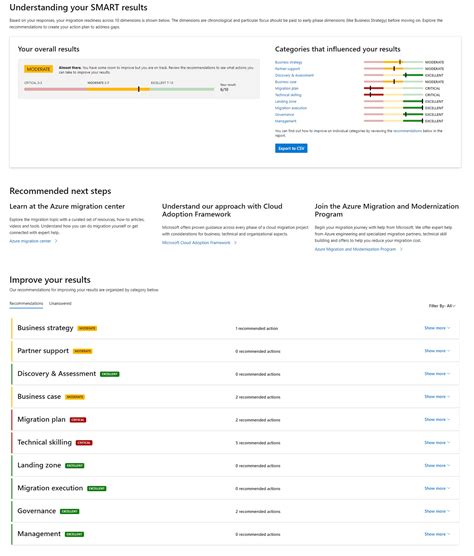Click chevron after Azure Migration and Modernization Program
Image resolution: width=474 pixels, height=556 pixels.
[401, 249]
